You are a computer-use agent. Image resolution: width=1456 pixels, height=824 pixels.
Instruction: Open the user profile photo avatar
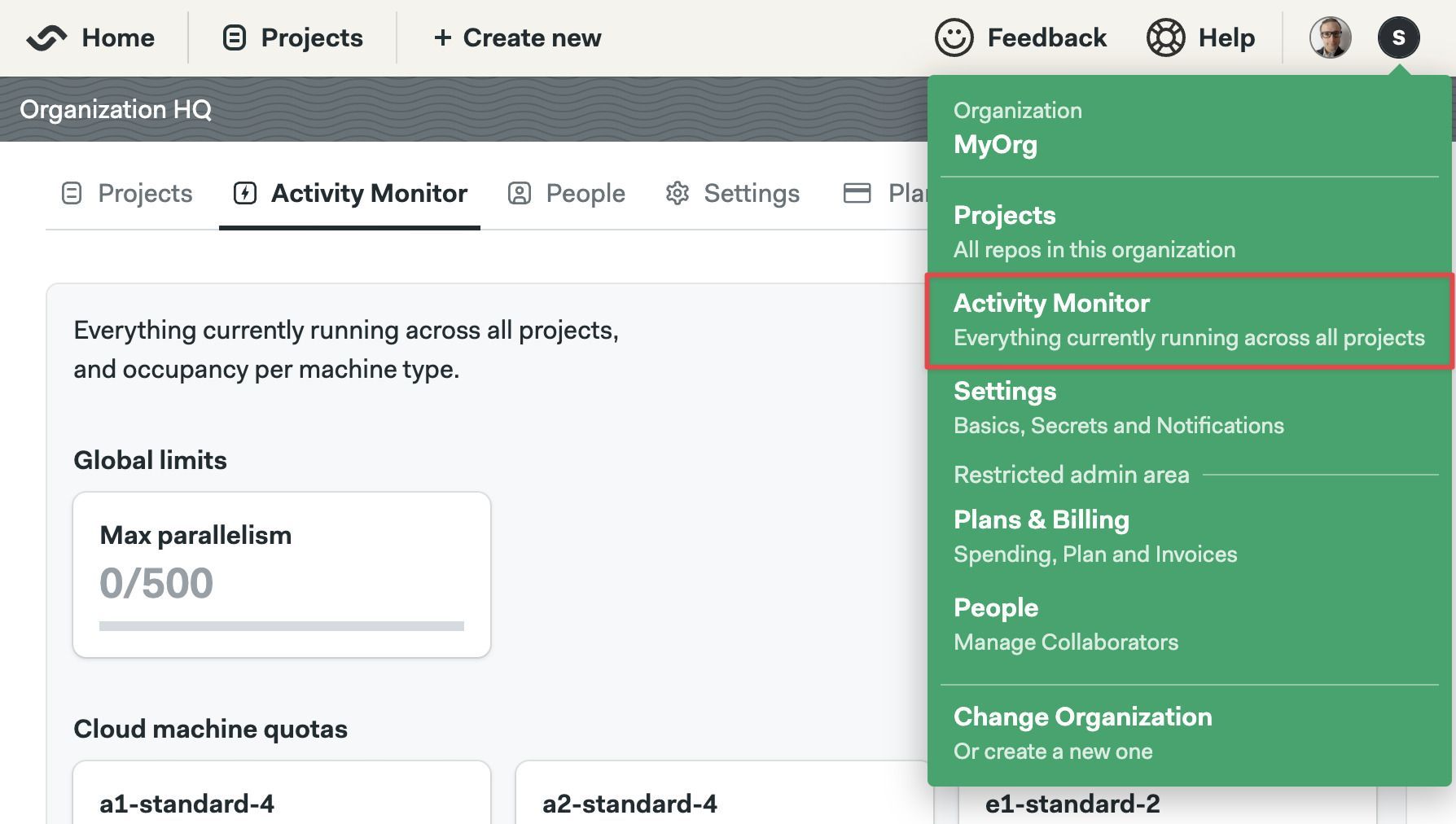point(1330,37)
